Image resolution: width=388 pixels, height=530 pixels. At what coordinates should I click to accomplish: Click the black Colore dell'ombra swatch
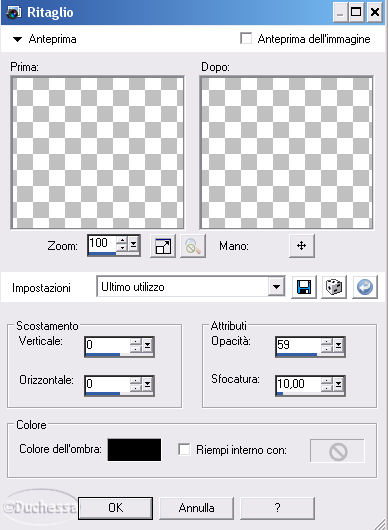[x=135, y=450]
